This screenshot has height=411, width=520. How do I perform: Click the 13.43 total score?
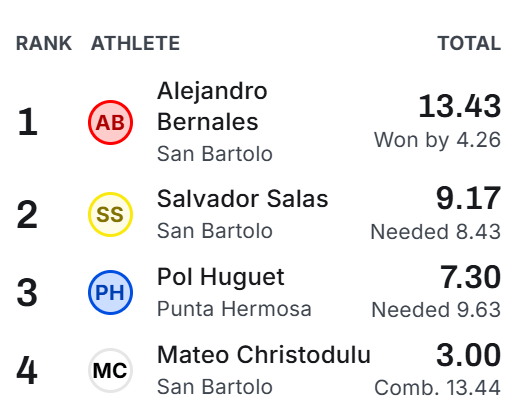(x=460, y=106)
